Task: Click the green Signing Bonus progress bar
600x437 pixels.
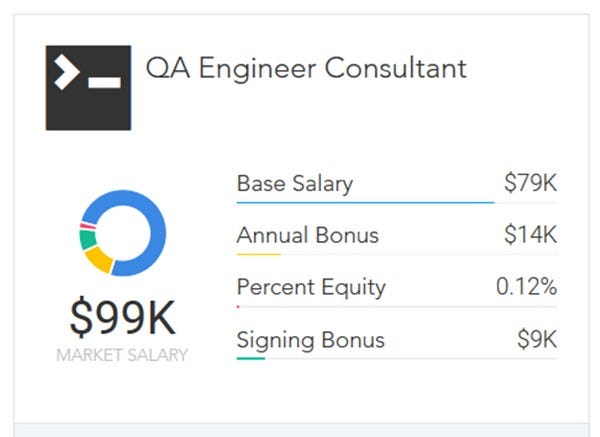Action: coord(251,359)
